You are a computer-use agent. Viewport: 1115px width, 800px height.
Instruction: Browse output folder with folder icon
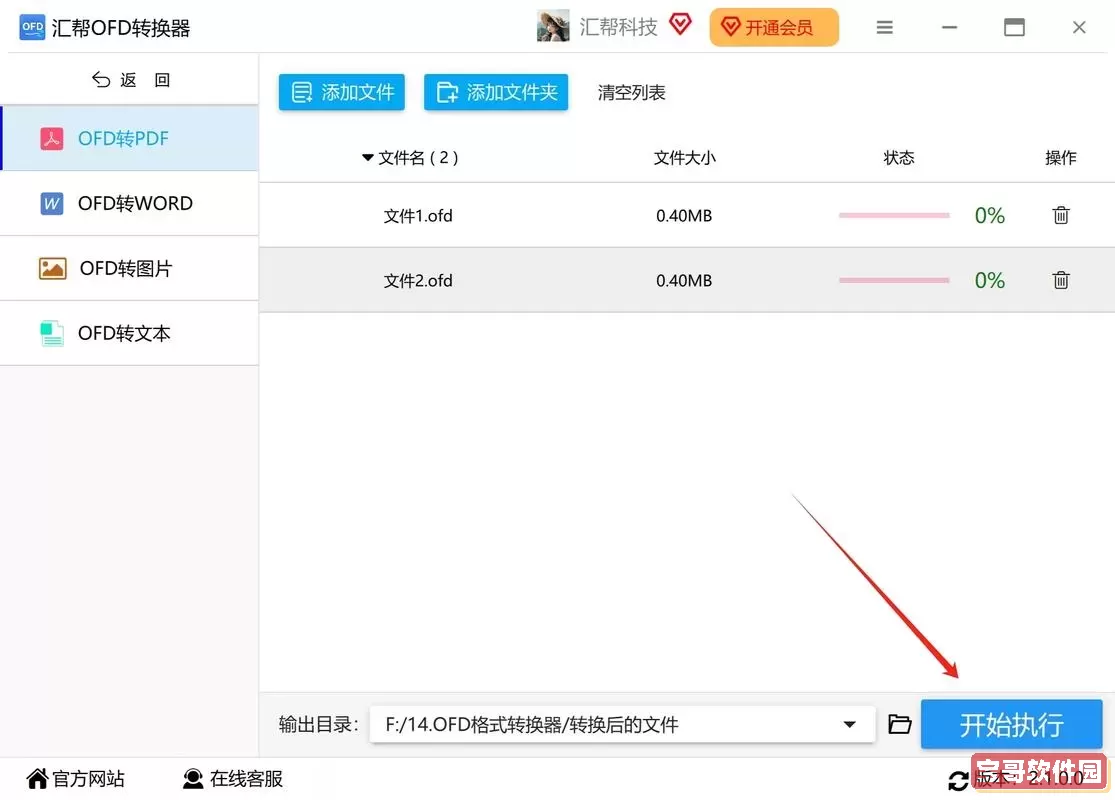click(x=900, y=724)
